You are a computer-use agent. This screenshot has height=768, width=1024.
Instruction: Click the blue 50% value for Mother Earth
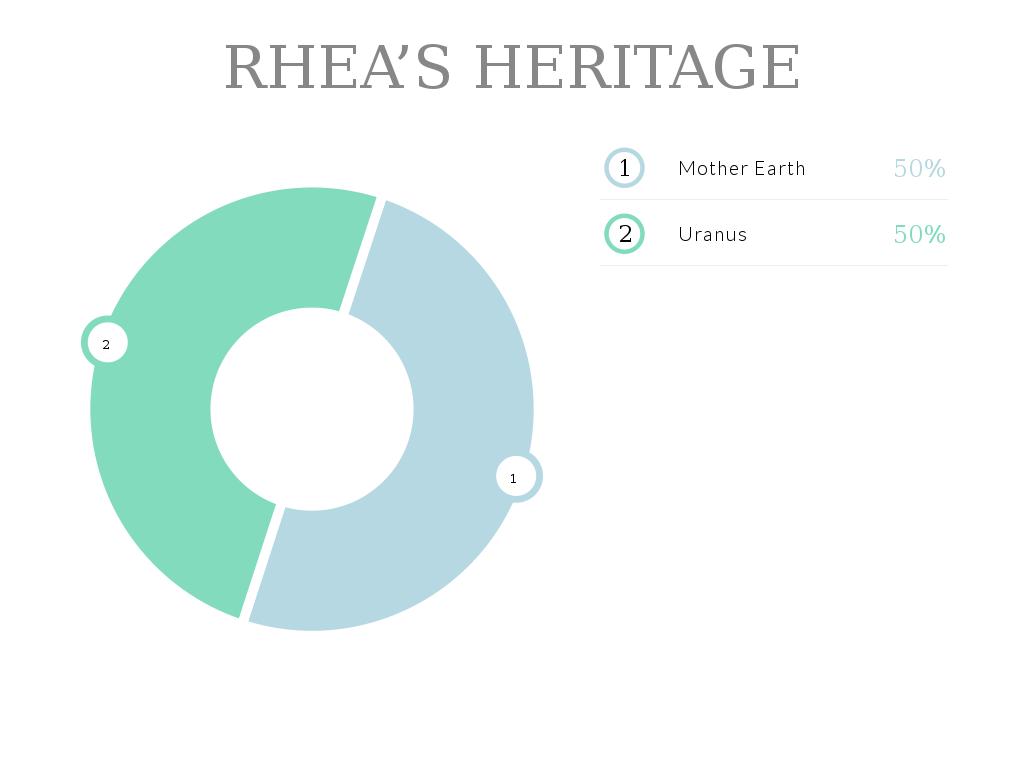click(x=919, y=168)
